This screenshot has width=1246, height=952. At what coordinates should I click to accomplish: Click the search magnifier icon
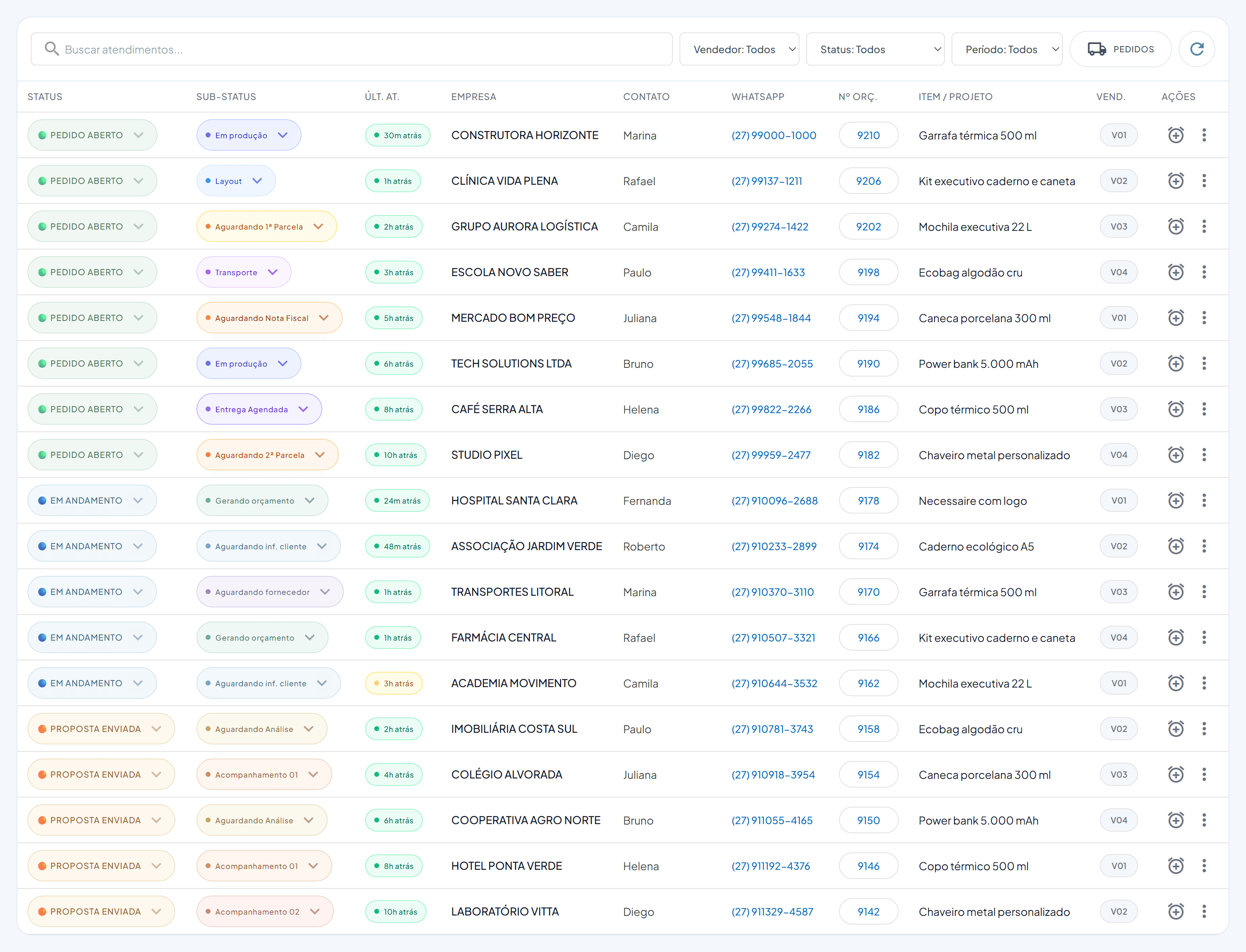pyautogui.click(x=52, y=49)
